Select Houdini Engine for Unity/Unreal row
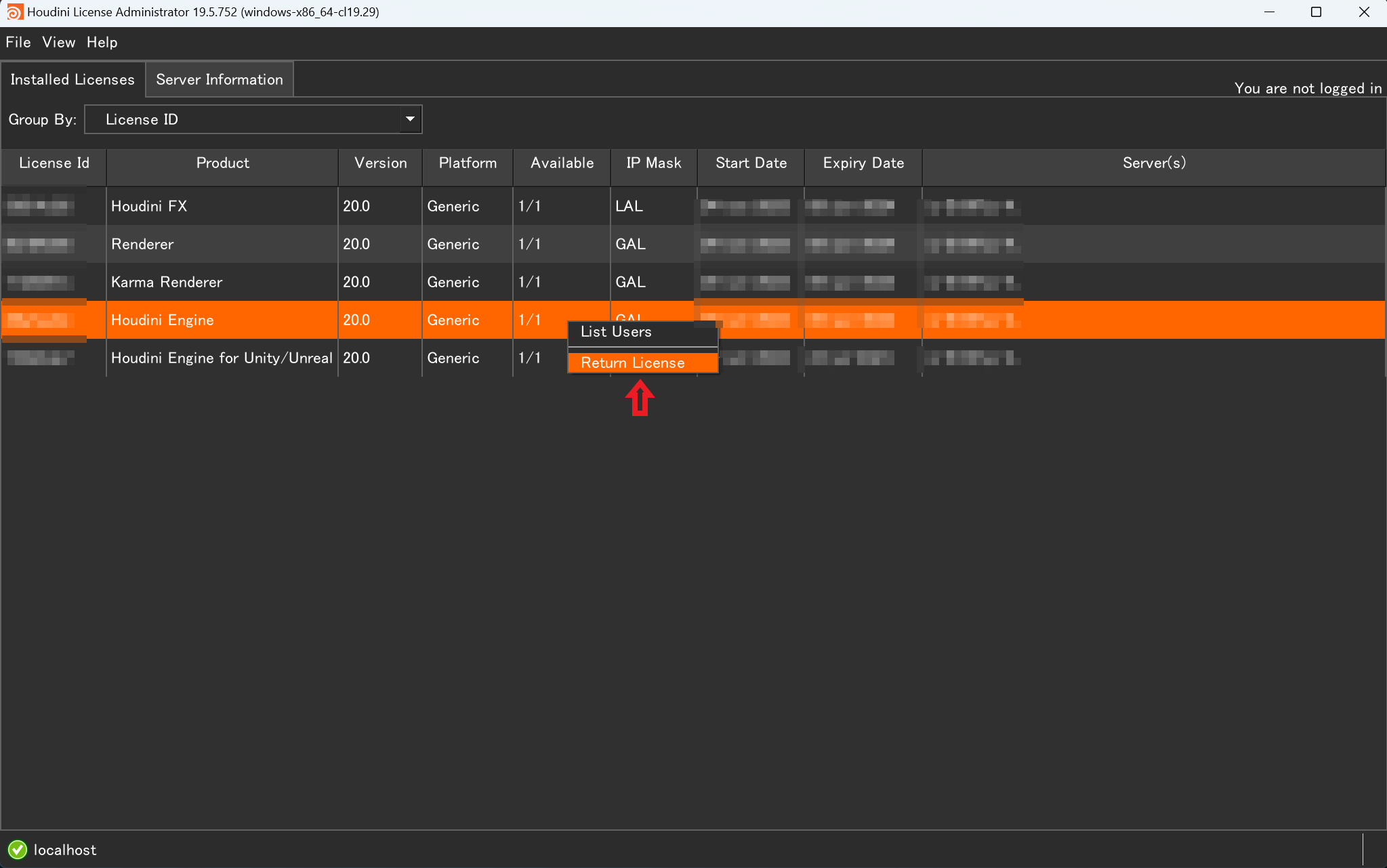1387x868 pixels. (693, 358)
